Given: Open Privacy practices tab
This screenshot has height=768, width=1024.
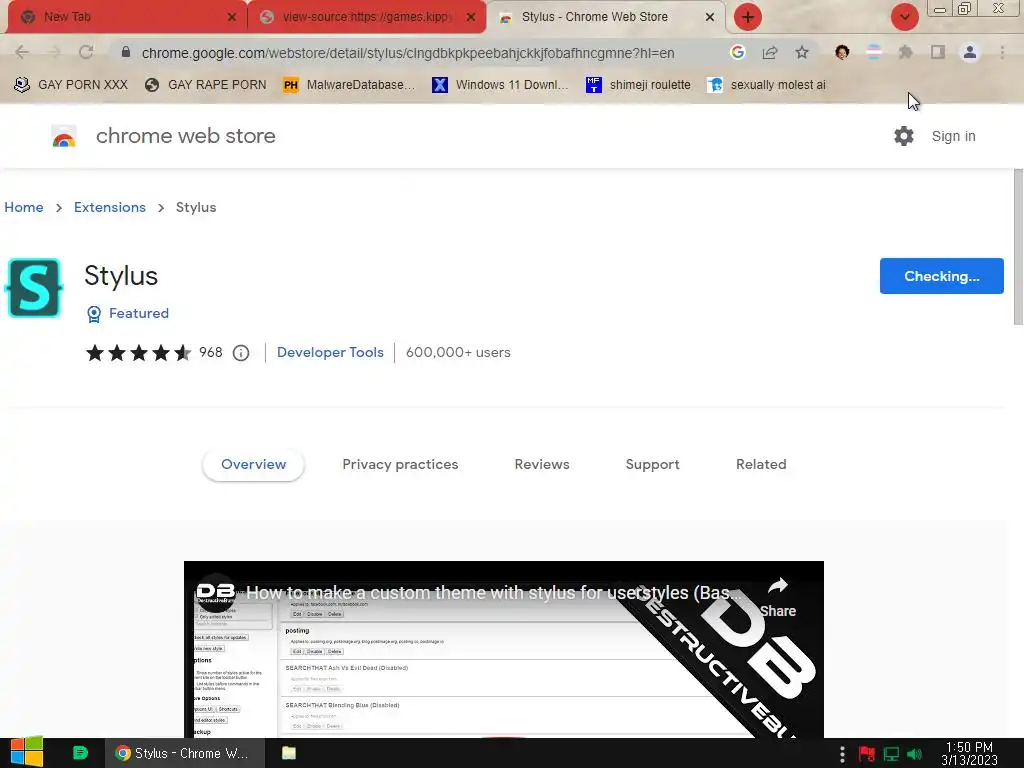Looking at the screenshot, I should point(400,464).
